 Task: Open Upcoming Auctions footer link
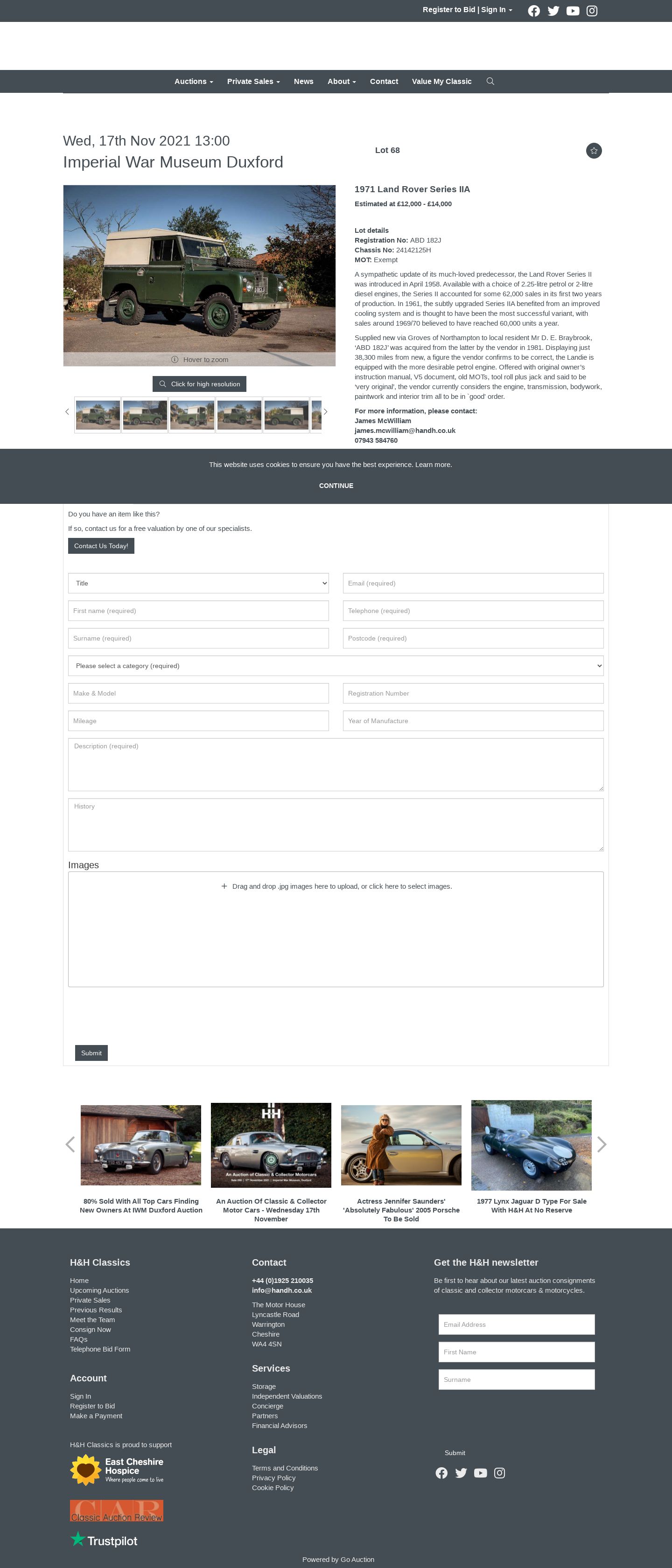pyautogui.click(x=99, y=1290)
